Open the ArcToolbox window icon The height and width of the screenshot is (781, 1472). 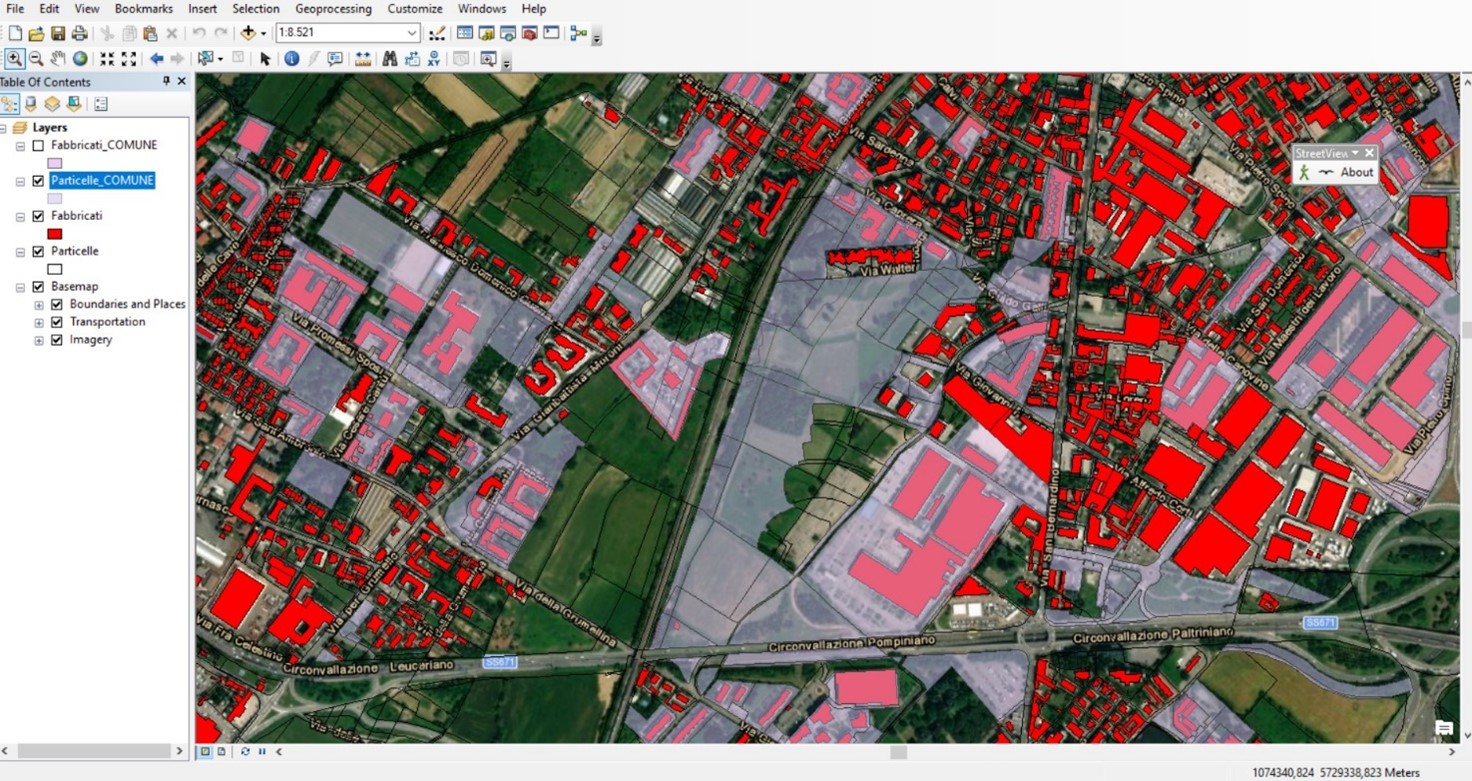tap(529, 33)
